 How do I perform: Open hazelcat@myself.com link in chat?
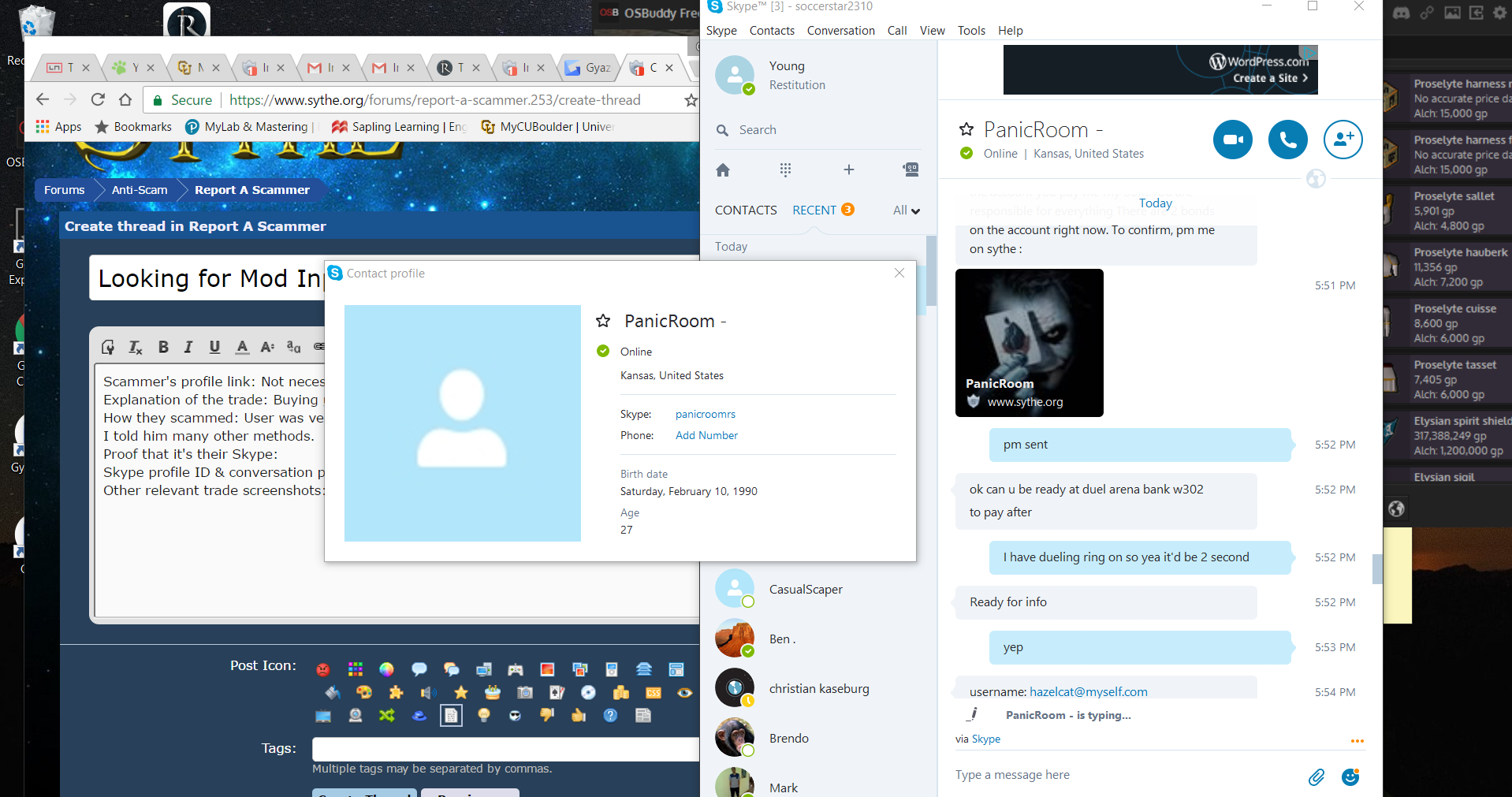tap(1088, 692)
